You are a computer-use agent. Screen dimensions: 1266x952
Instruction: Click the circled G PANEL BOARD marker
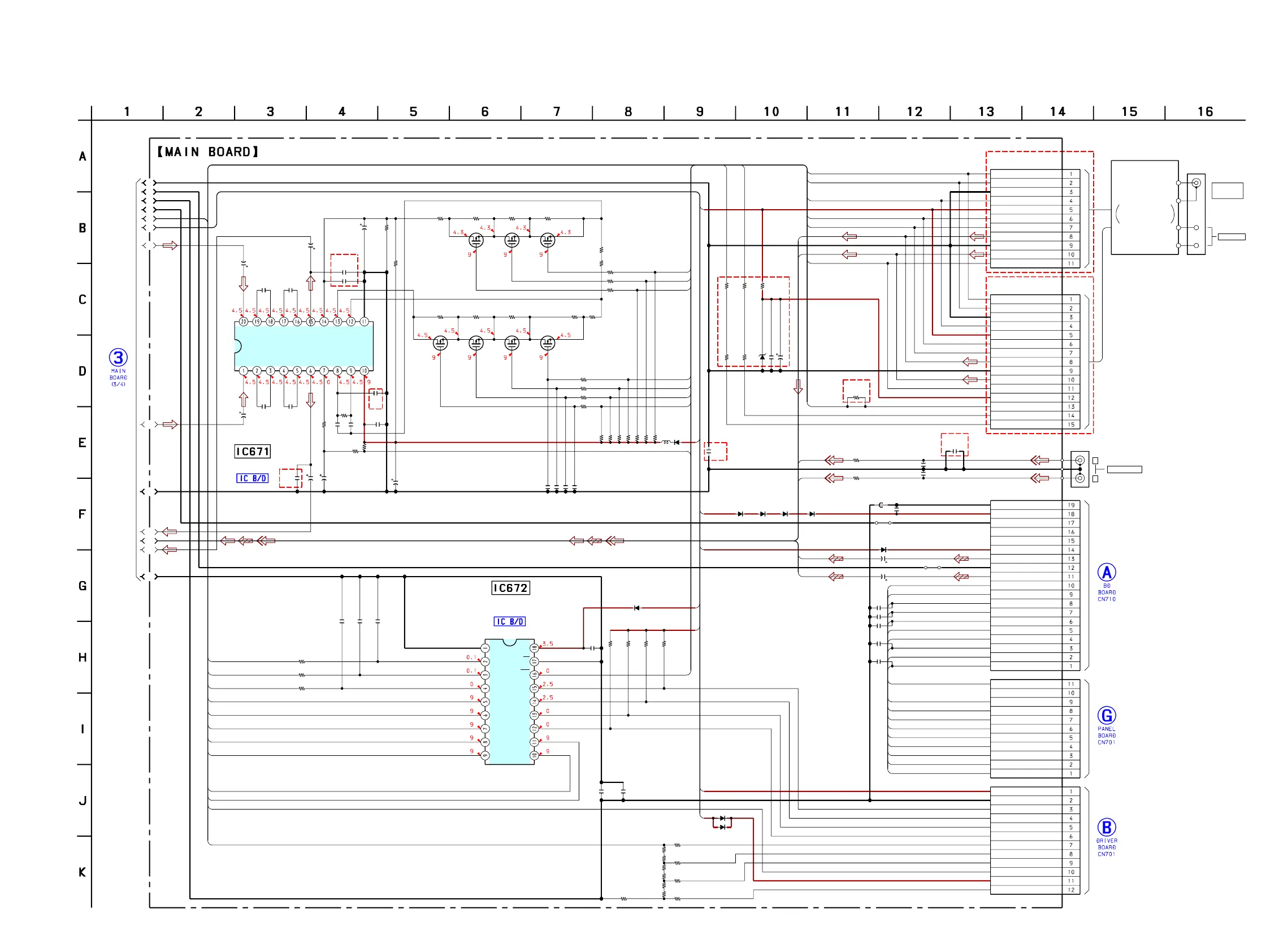pos(1106,715)
